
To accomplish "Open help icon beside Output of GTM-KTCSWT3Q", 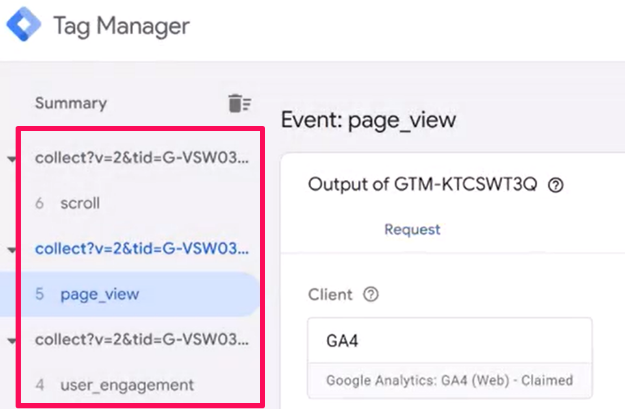I will tap(555, 185).
